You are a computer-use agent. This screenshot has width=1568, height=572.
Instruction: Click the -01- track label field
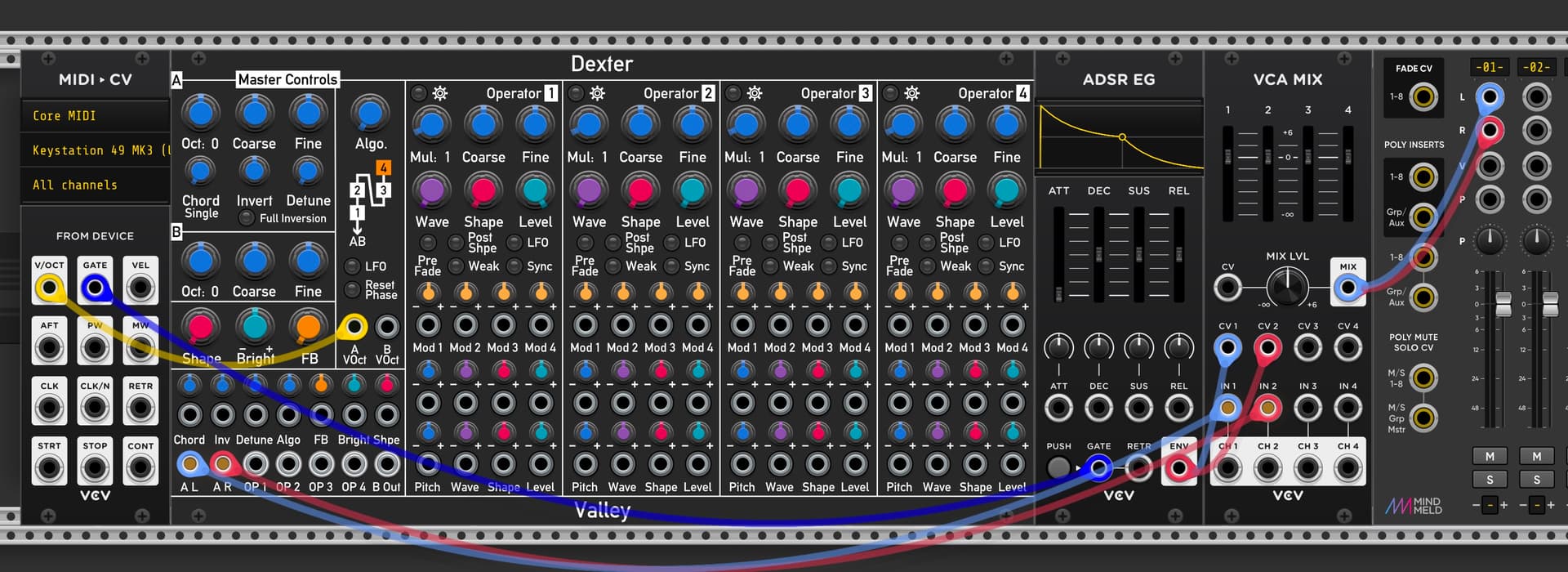(x=1490, y=67)
